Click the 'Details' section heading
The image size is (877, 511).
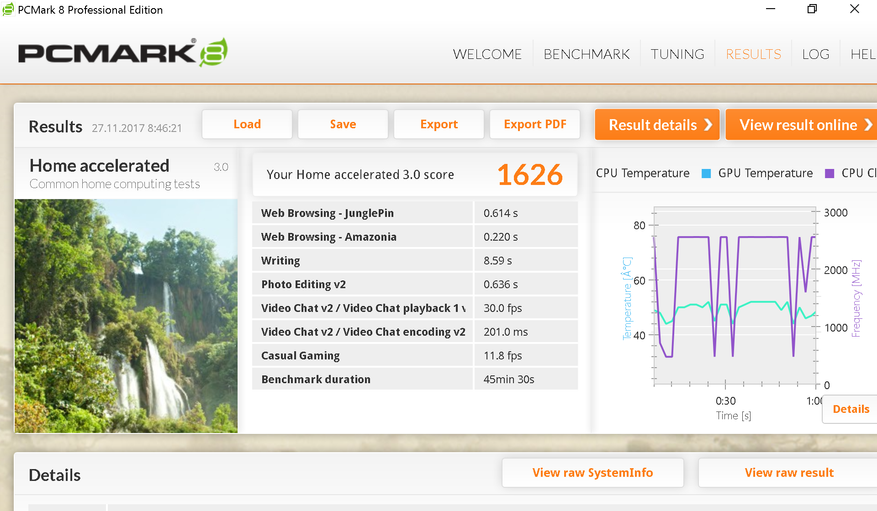click(x=55, y=475)
